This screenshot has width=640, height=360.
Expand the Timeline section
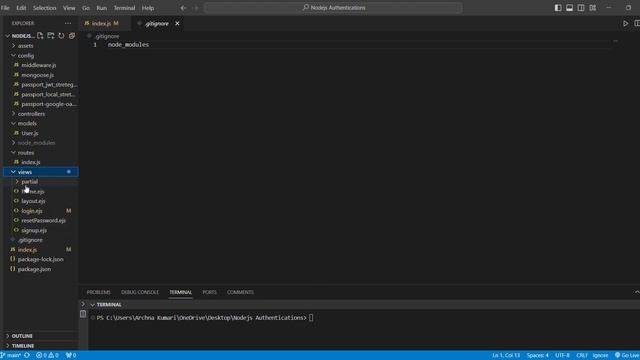point(23,346)
